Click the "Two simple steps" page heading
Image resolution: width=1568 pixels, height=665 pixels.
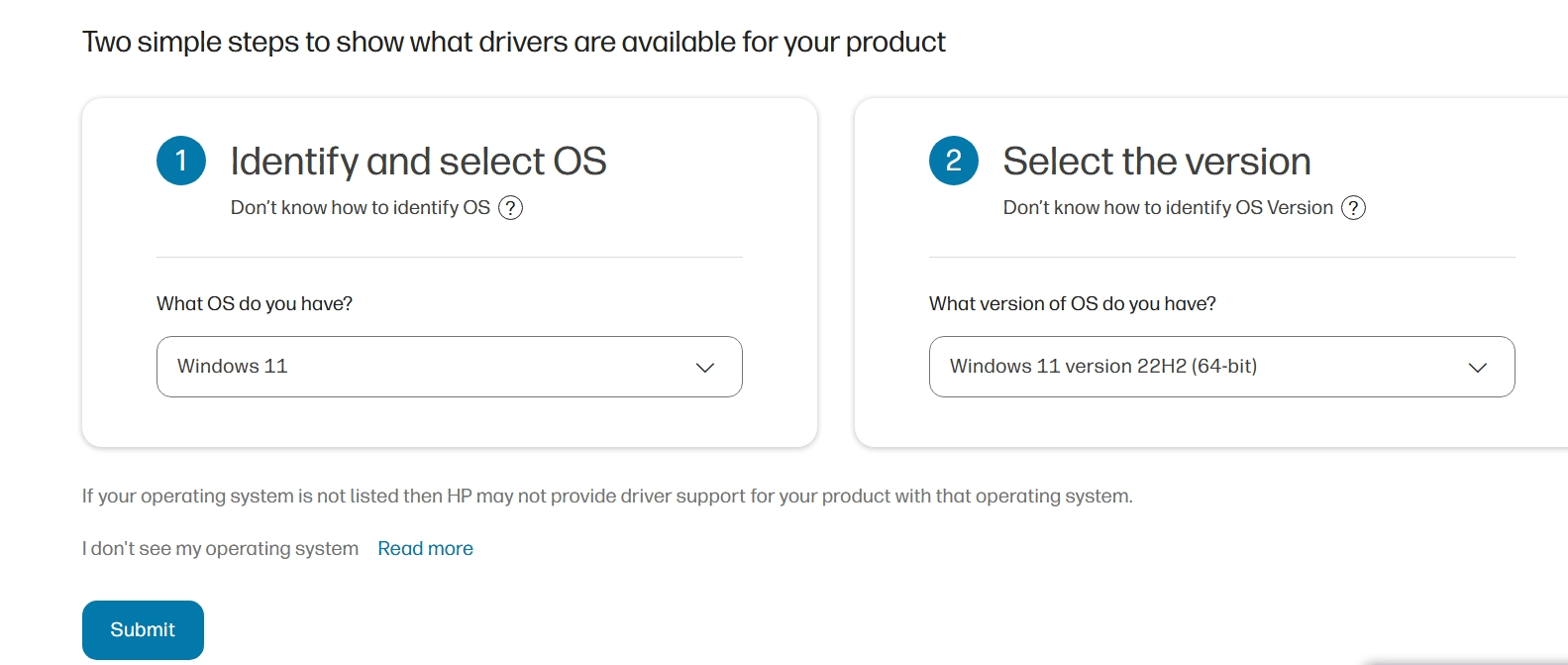[x=513, y=43]
